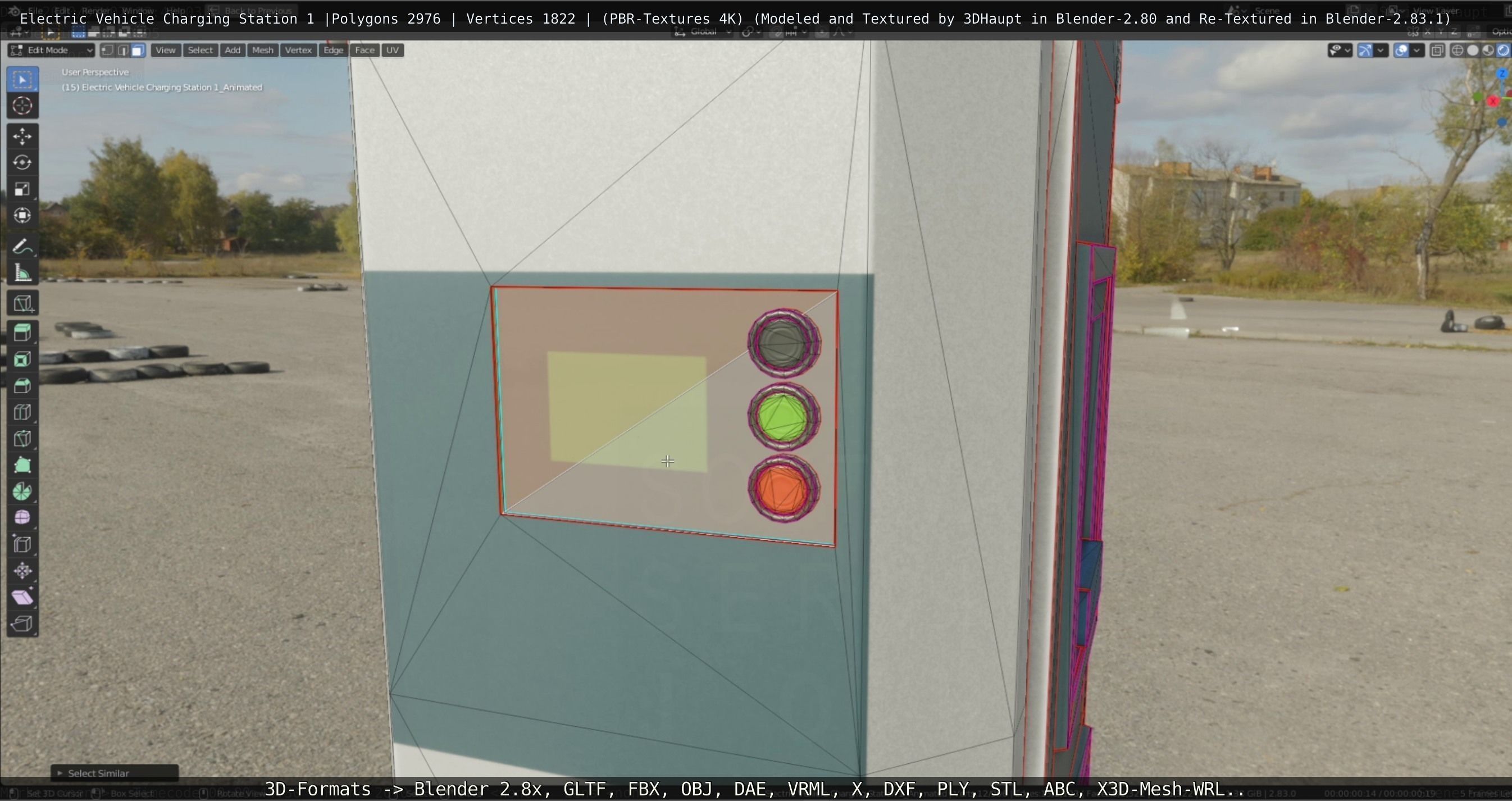The height and width of the screenshot is (801, 1512).
Task: Pick the Poly Build tool
Action: tap(22, 465)
